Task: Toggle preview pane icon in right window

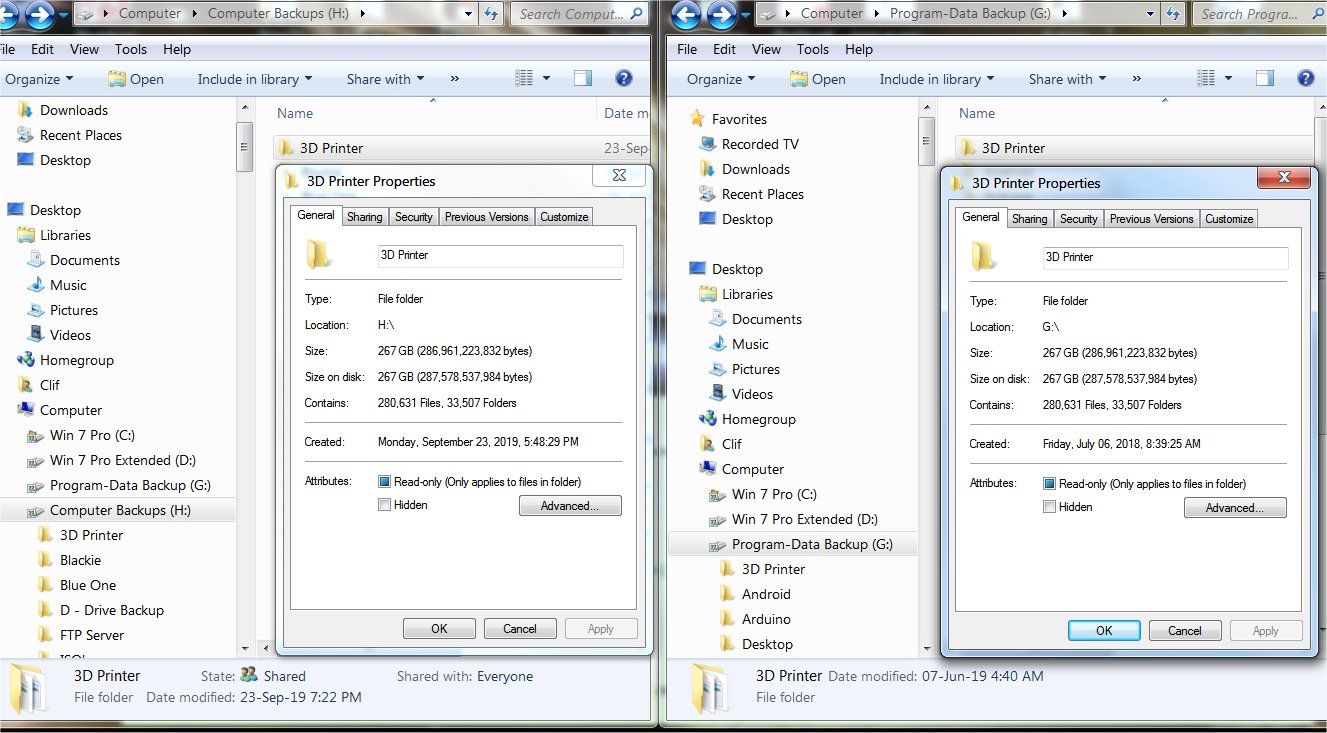Action: point(1265,79)
